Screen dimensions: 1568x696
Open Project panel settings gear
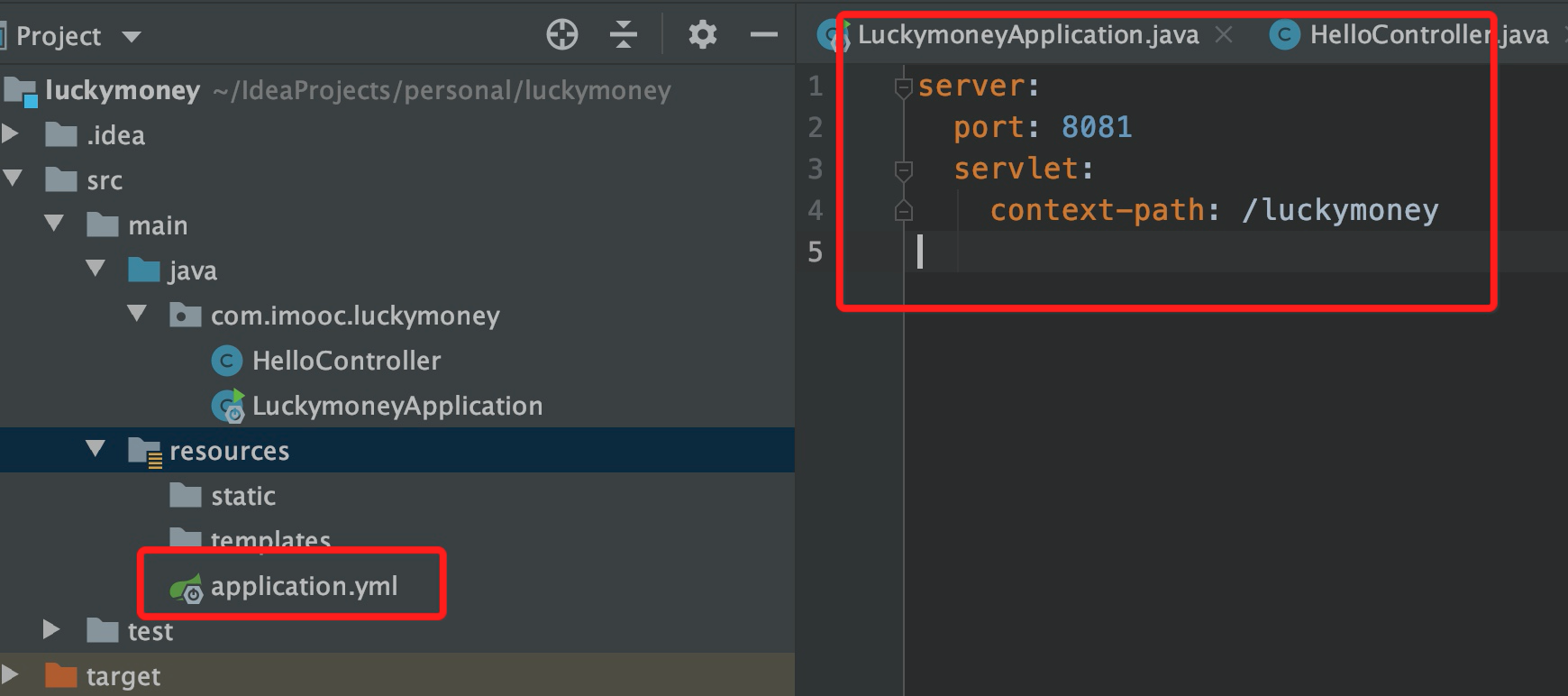point(702,35)
